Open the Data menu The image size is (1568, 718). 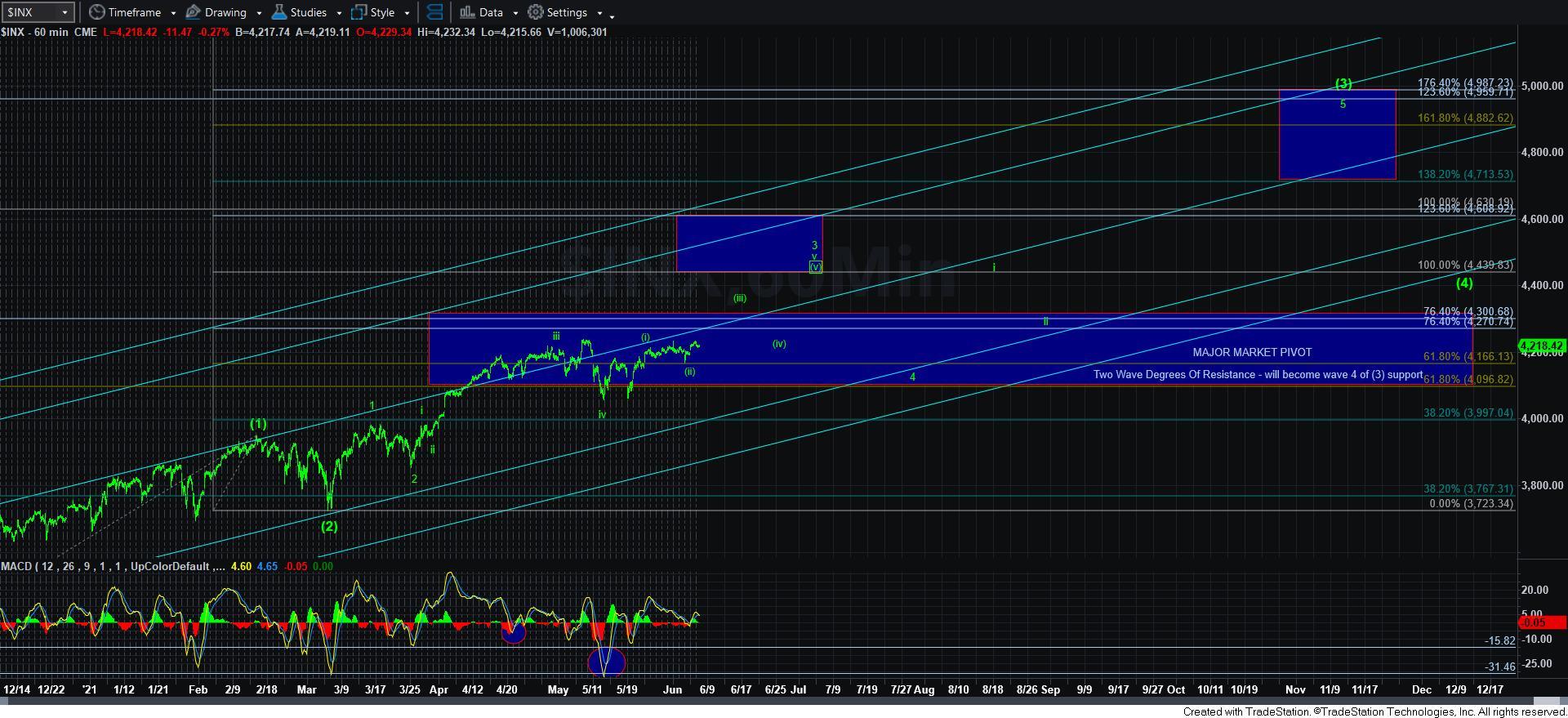490,12
